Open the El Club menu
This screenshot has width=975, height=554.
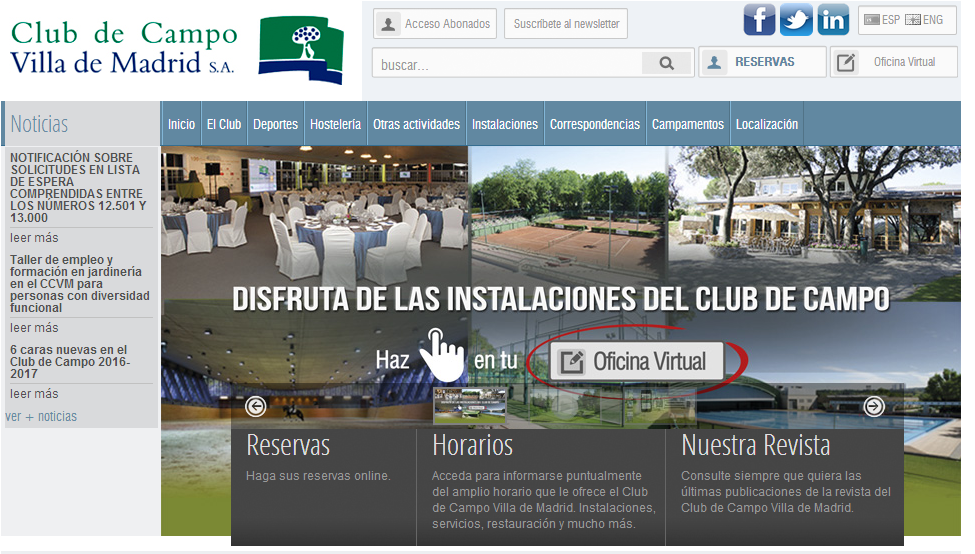[224, 124]
